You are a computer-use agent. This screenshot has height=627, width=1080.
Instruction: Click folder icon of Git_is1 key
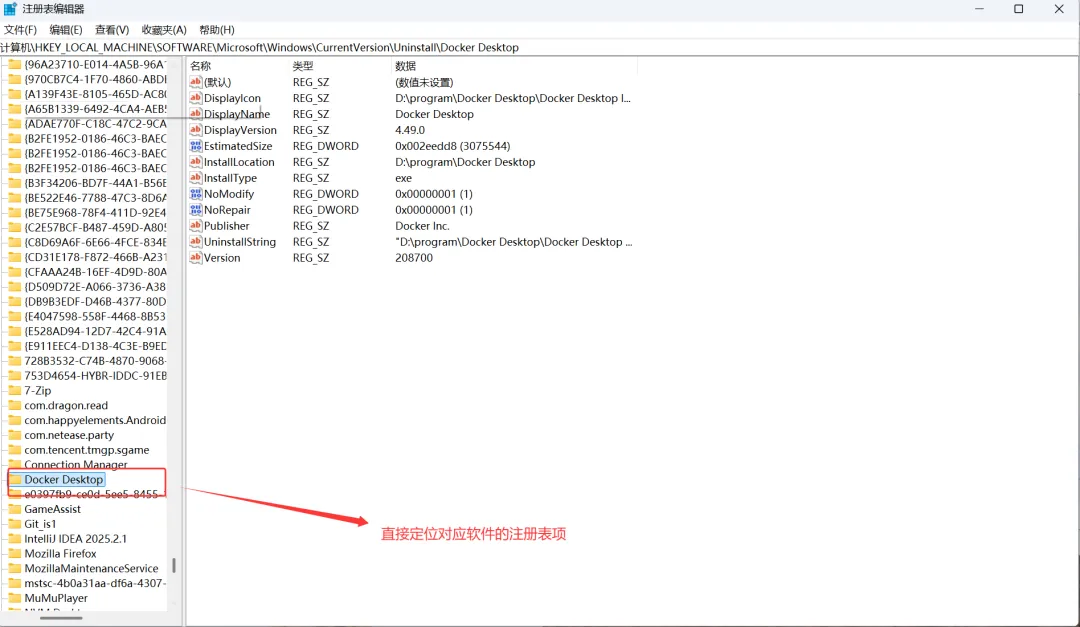pos(14,524)
